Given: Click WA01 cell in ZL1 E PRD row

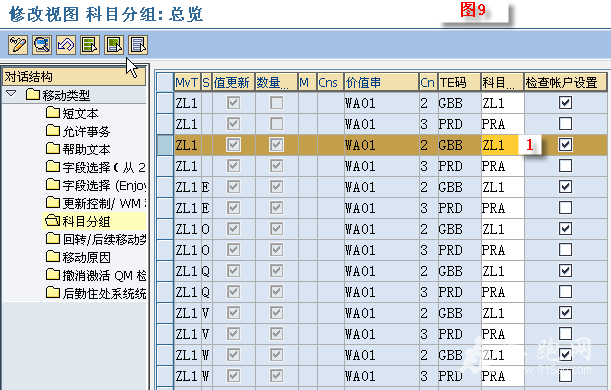Looking at the screenshot, I should (381, 208).
